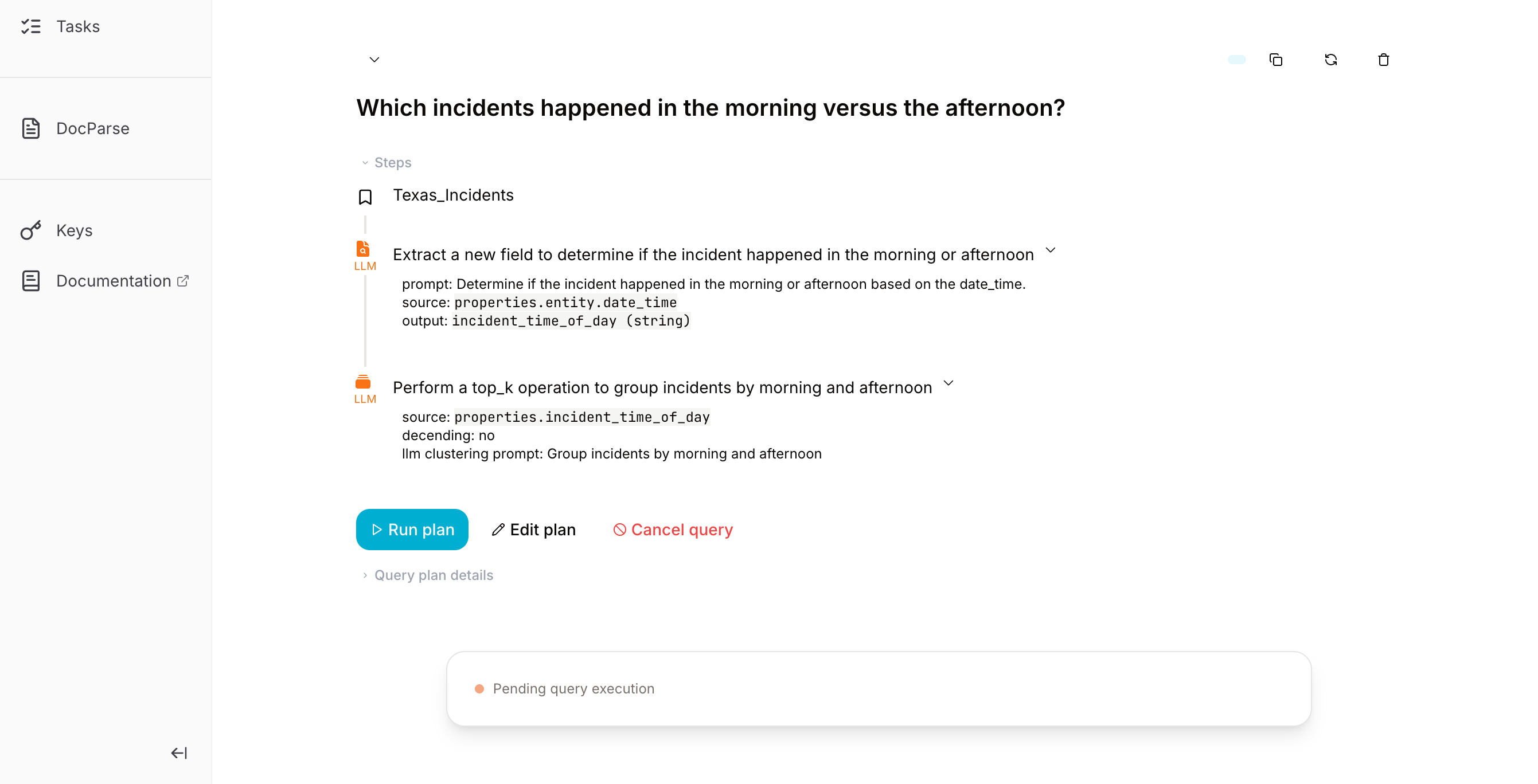
Task: Click the LLM extract step document icon
Action: (363, 249)
